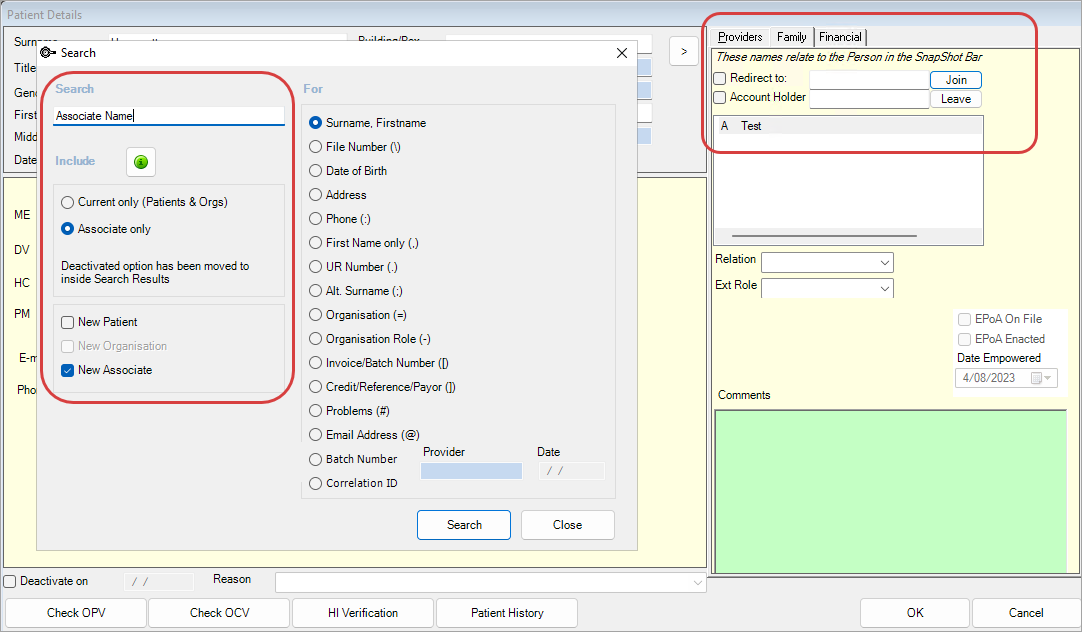The height and width of the screenshot is (632, 1082).
Task: Open the Date Empowered calendar picker
Action: coord(1042,378)
